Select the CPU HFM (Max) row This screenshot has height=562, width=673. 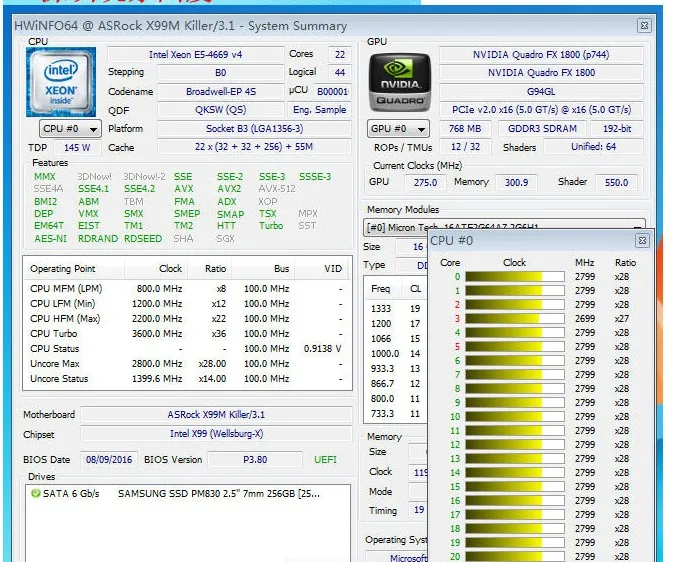click(x=187, y=319)
